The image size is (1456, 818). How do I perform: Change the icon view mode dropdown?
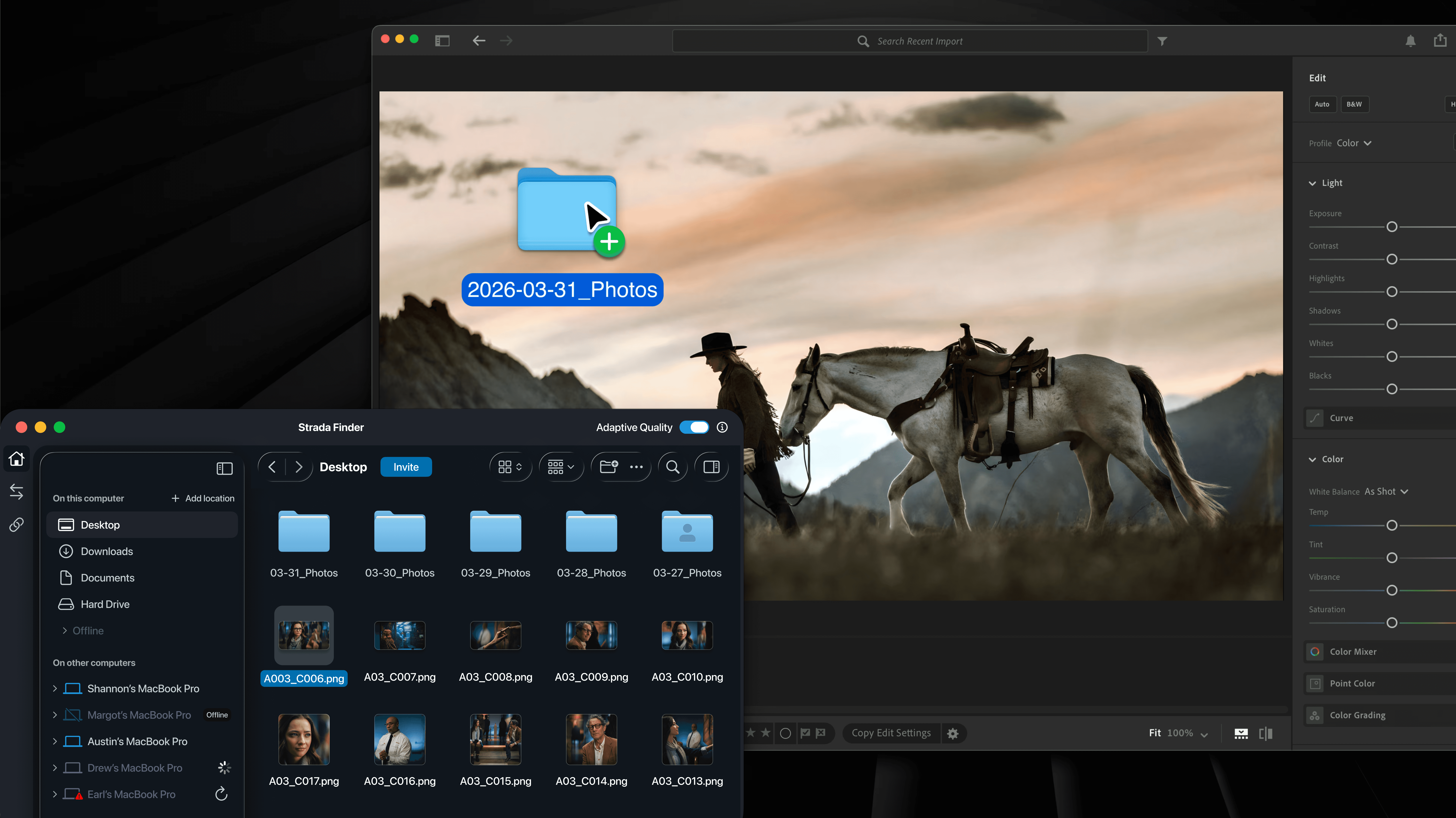pos(510,467)
